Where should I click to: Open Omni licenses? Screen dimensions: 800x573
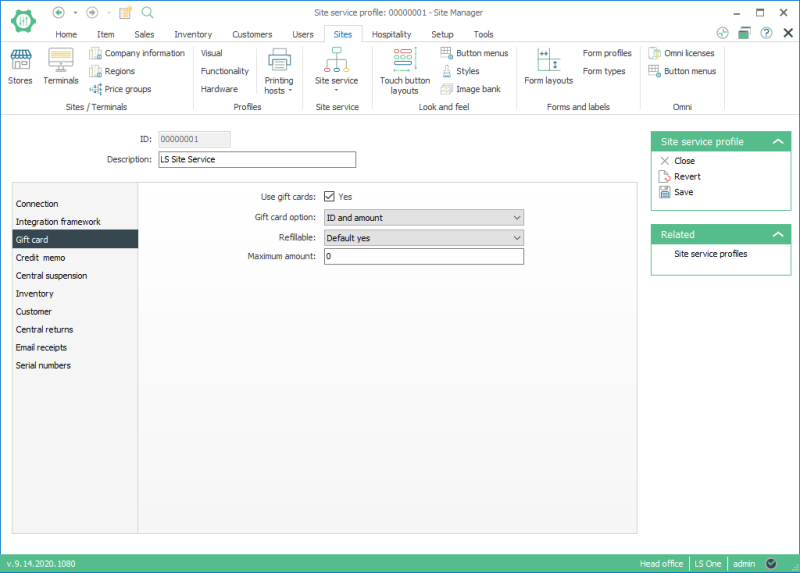coord(681,53)
